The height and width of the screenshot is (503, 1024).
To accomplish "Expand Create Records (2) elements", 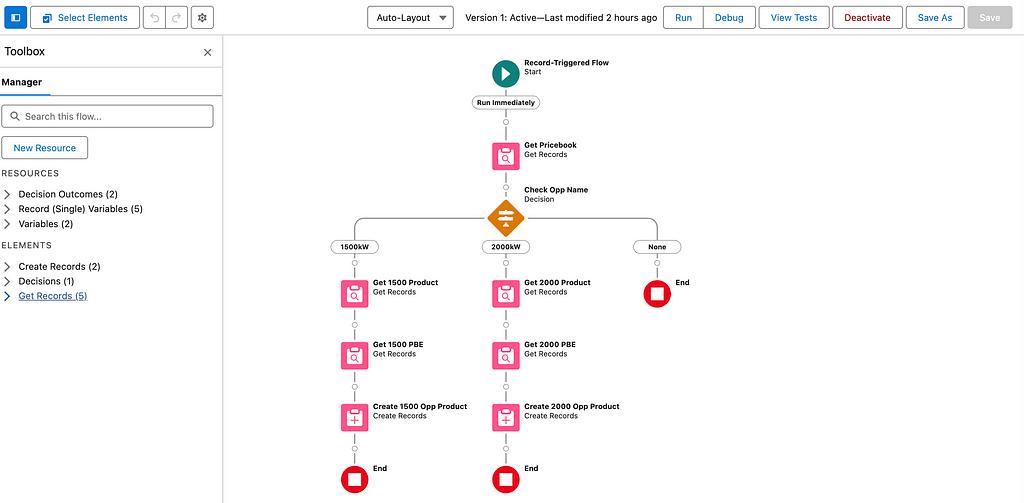I will (x=8, y=267).
